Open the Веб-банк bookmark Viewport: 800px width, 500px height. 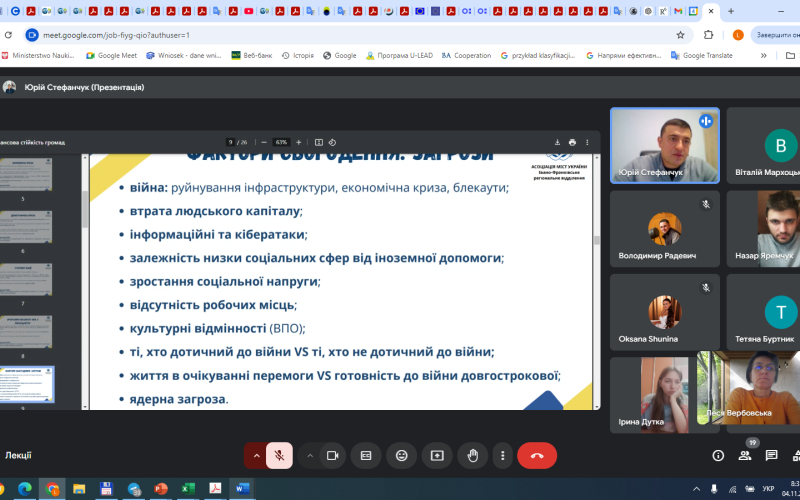tap(252, 56)
